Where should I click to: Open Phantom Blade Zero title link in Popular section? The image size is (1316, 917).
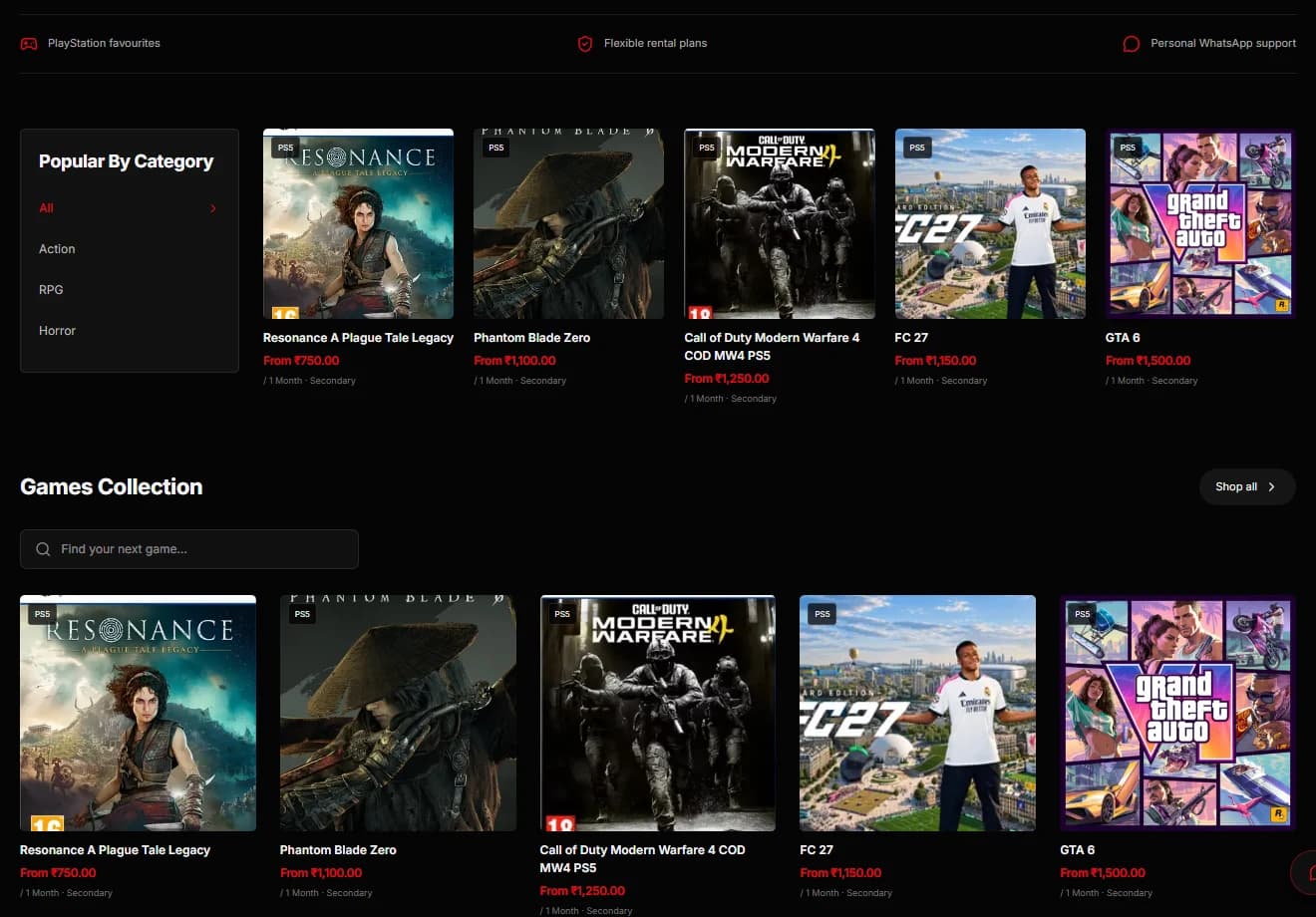[x=531, y=338]
